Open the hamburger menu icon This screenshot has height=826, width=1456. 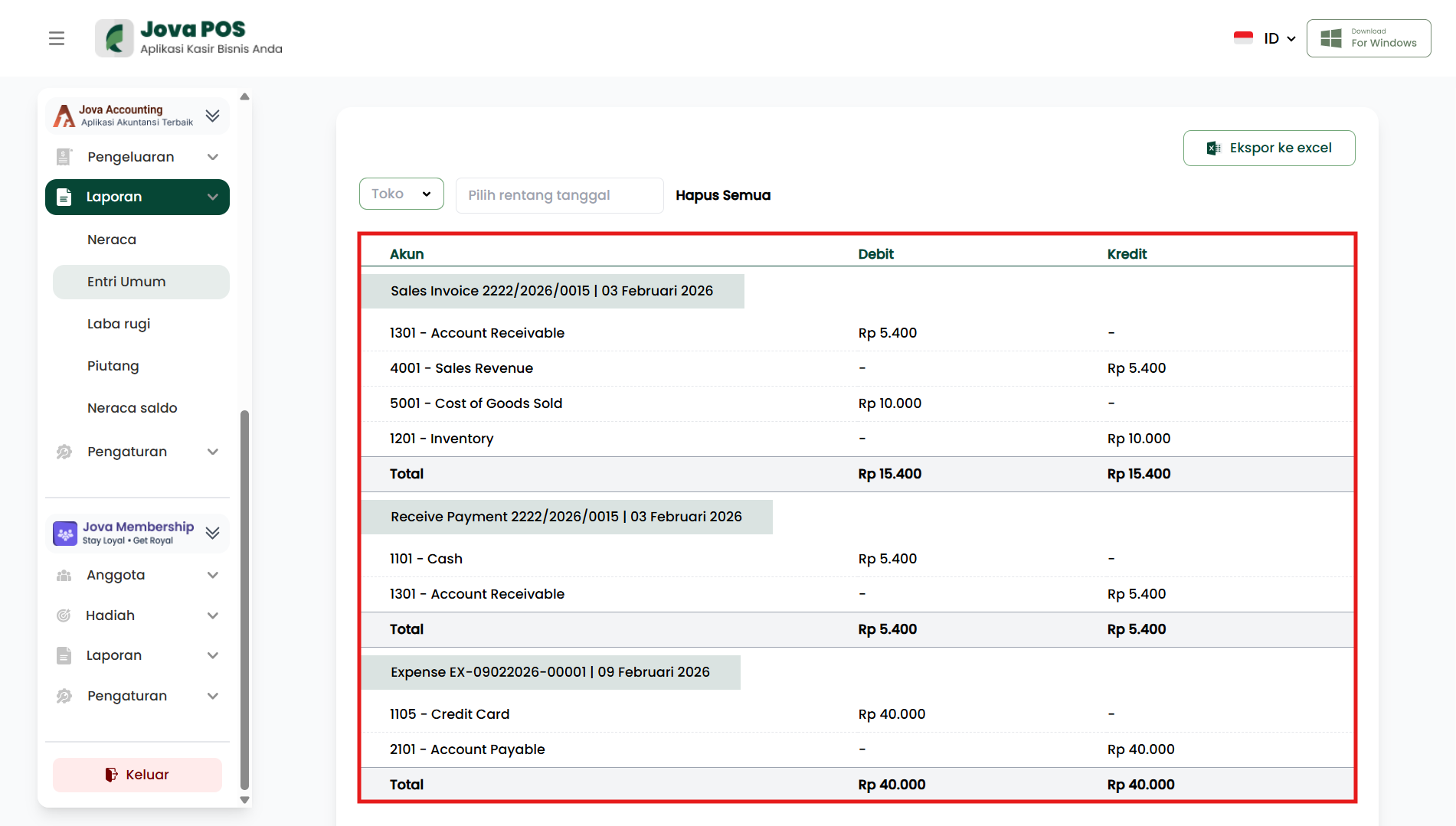(57, 38)
